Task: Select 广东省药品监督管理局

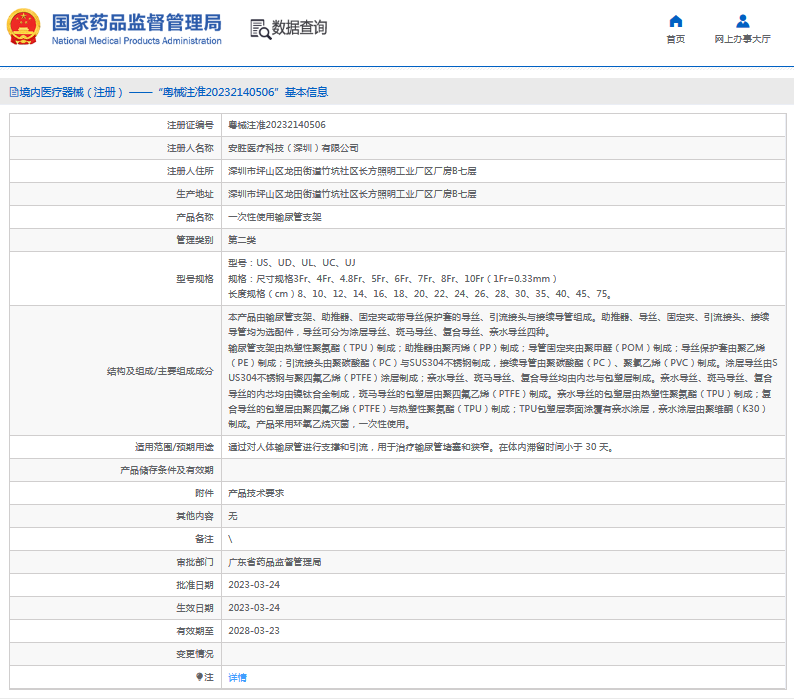Action: click(274, 562)
